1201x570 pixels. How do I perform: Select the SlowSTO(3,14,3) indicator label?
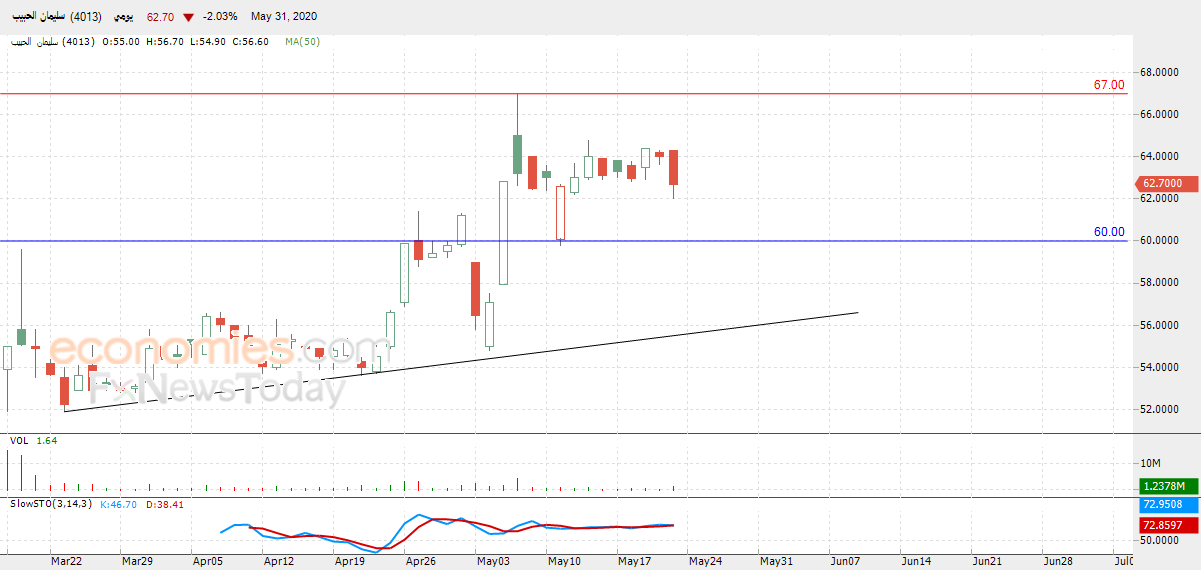click(x=51, y=504)
